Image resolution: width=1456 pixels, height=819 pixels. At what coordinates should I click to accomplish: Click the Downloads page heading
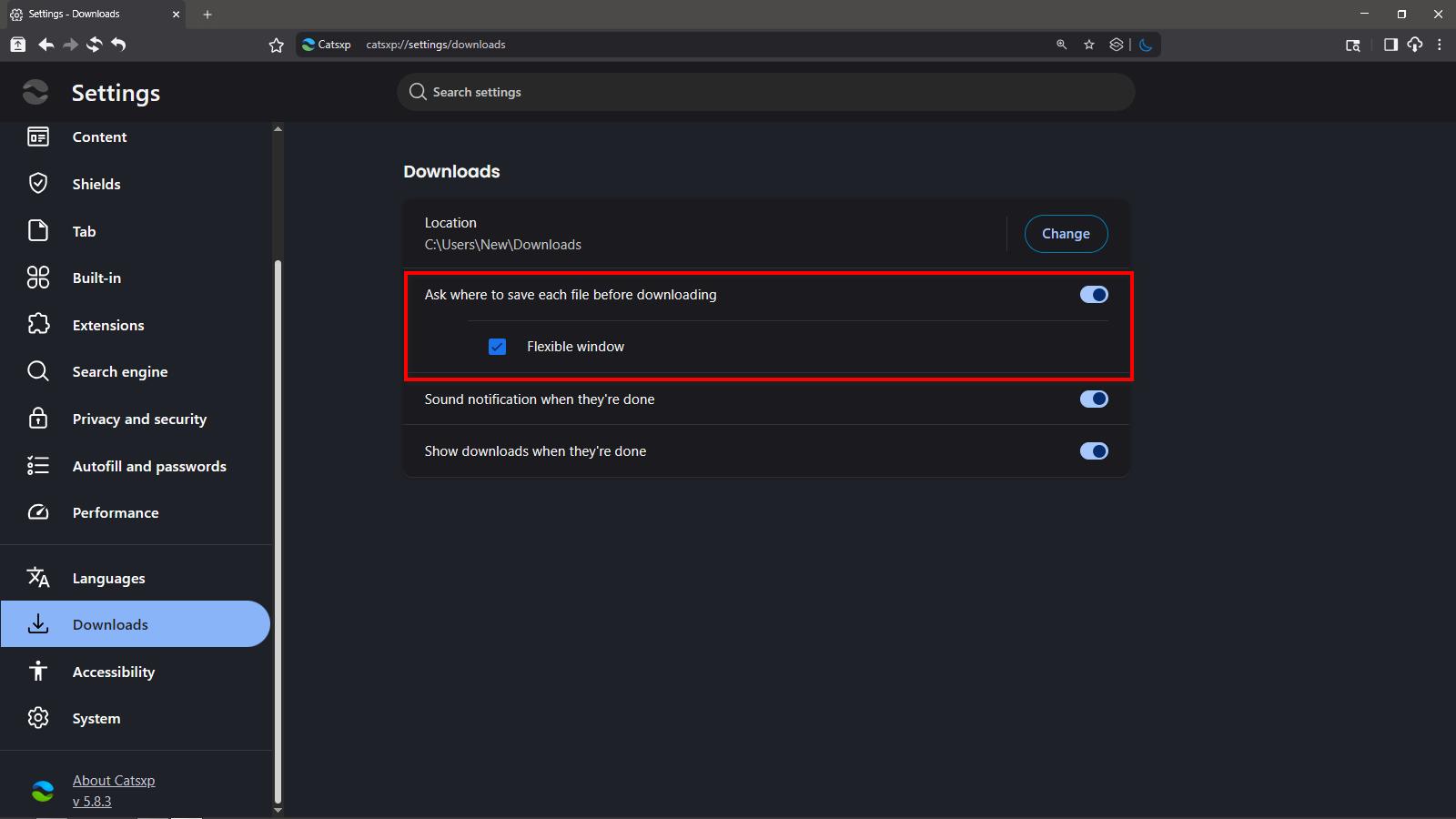[452, 172]
